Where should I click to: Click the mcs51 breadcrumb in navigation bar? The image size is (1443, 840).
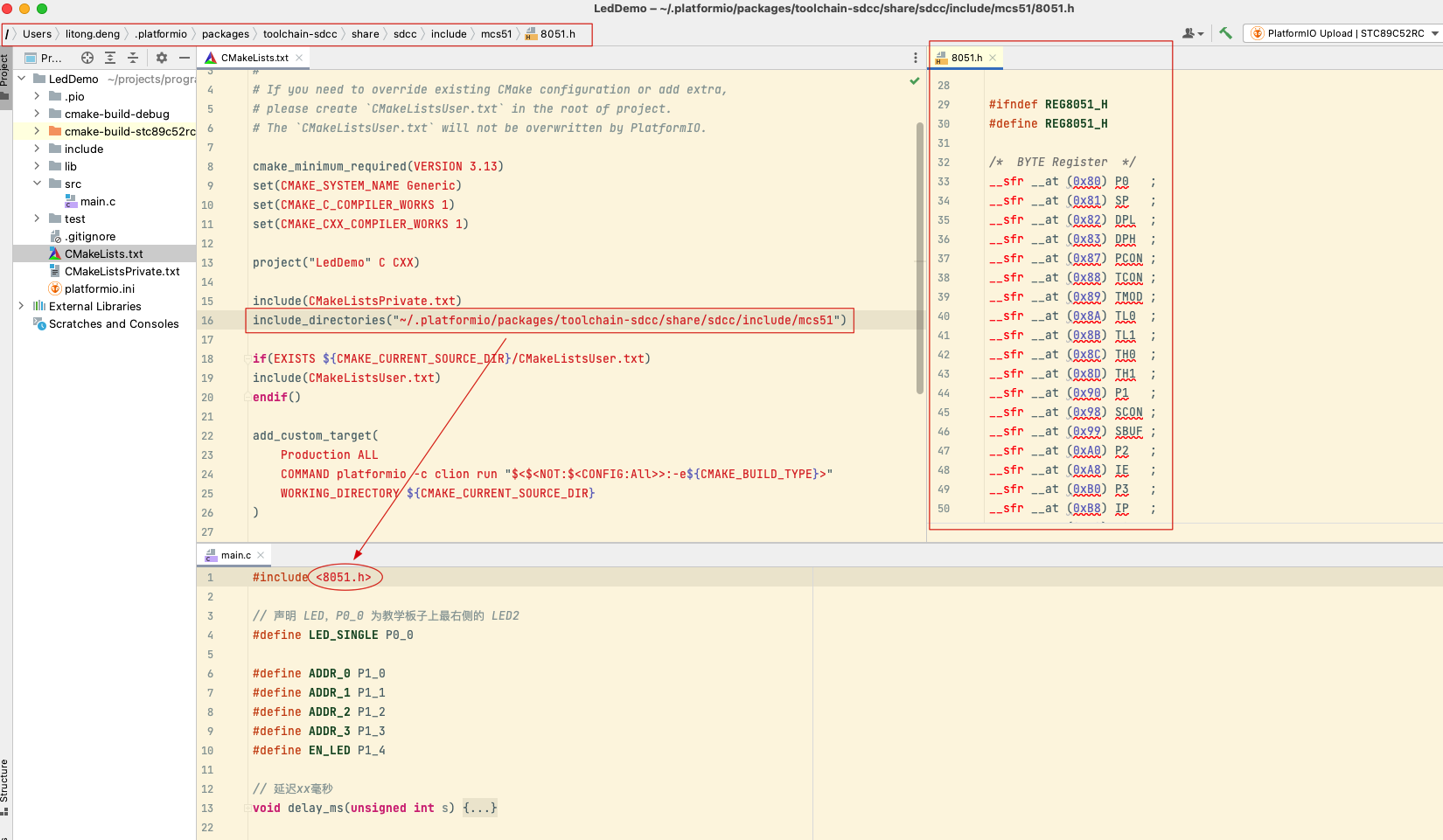[496, 34]
